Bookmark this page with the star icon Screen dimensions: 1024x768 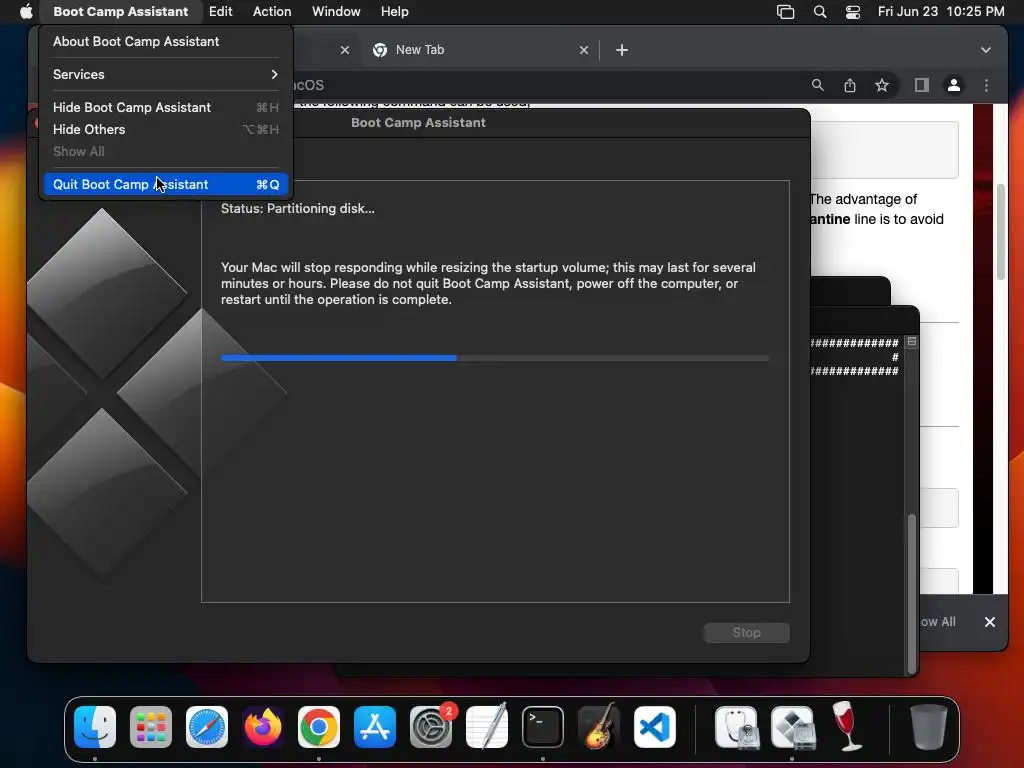pos(882,85)
